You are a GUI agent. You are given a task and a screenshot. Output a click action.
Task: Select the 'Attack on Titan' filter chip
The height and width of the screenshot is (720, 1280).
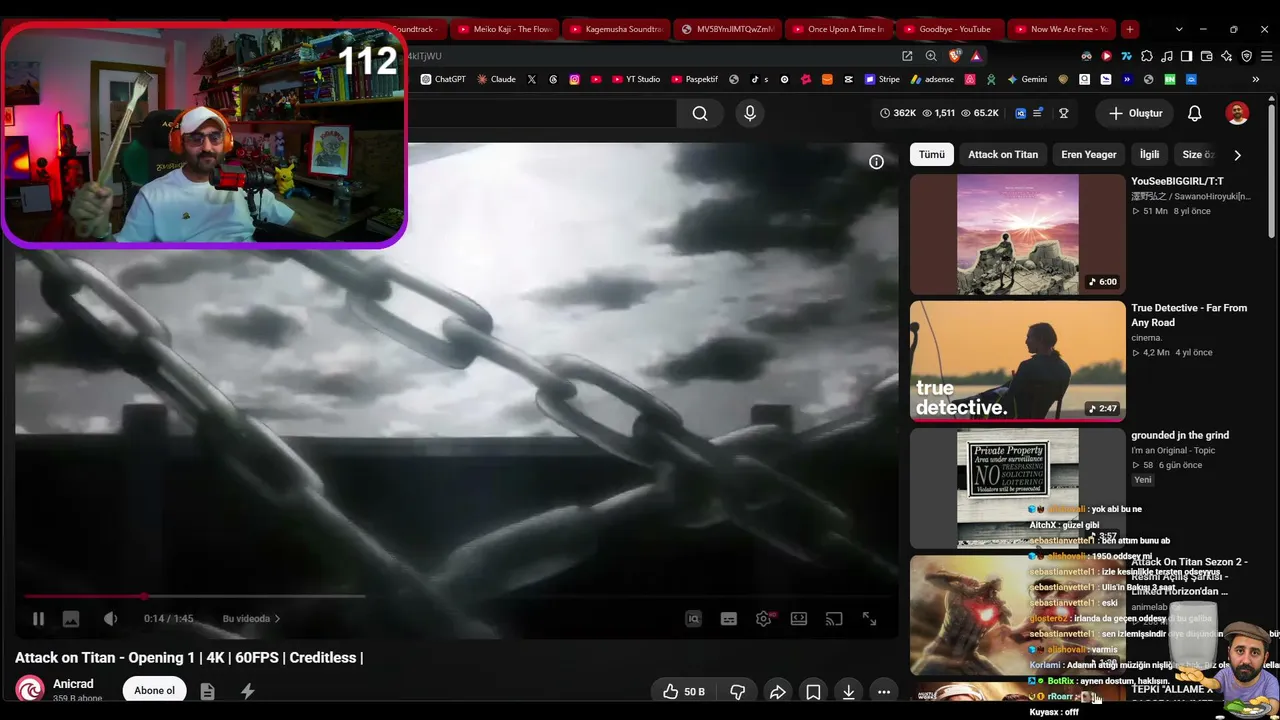[x=1003, y=155]
